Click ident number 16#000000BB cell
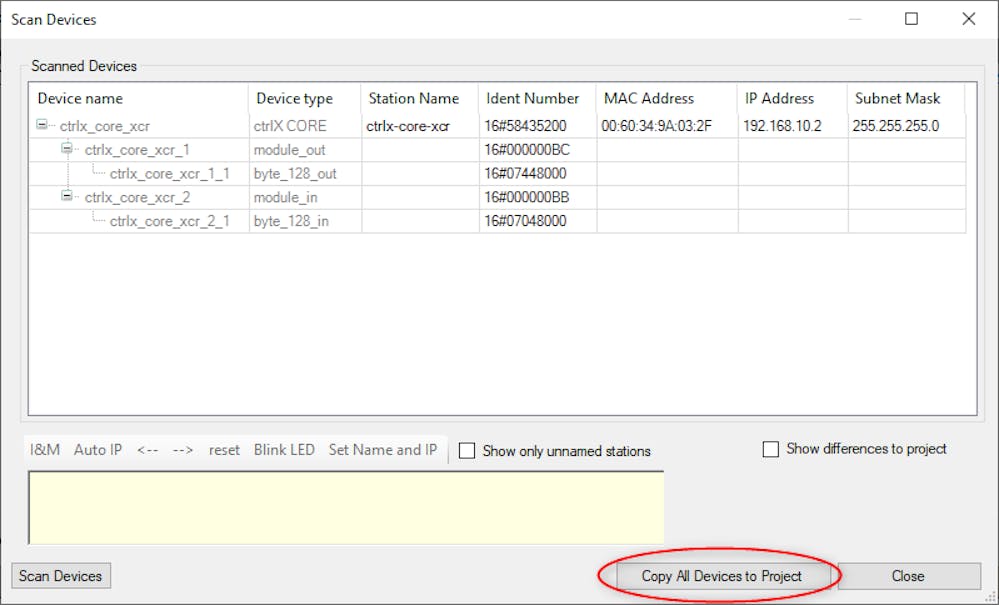 [538, 197]
